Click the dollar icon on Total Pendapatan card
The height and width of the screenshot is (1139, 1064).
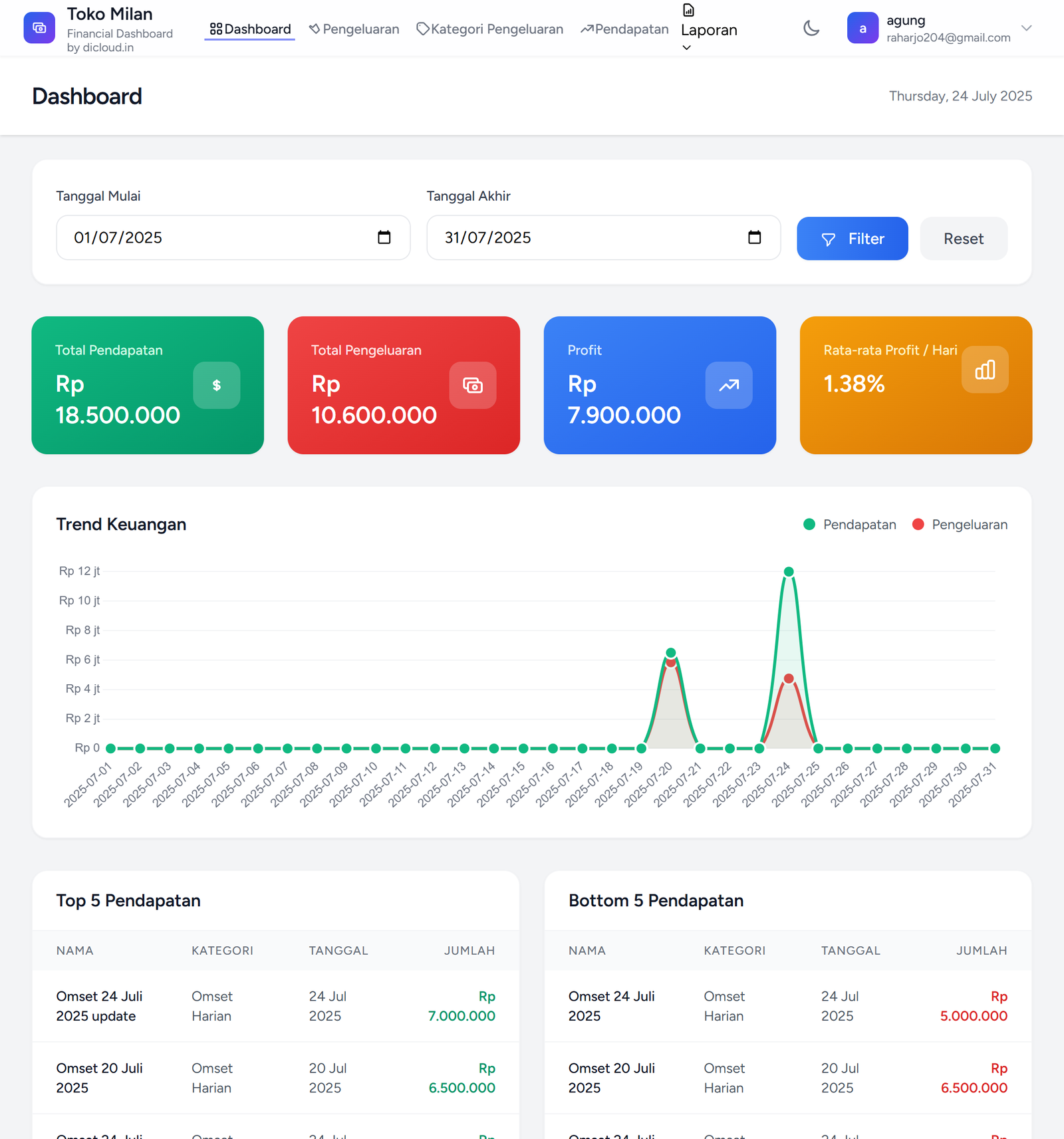[x=216, y=385]
